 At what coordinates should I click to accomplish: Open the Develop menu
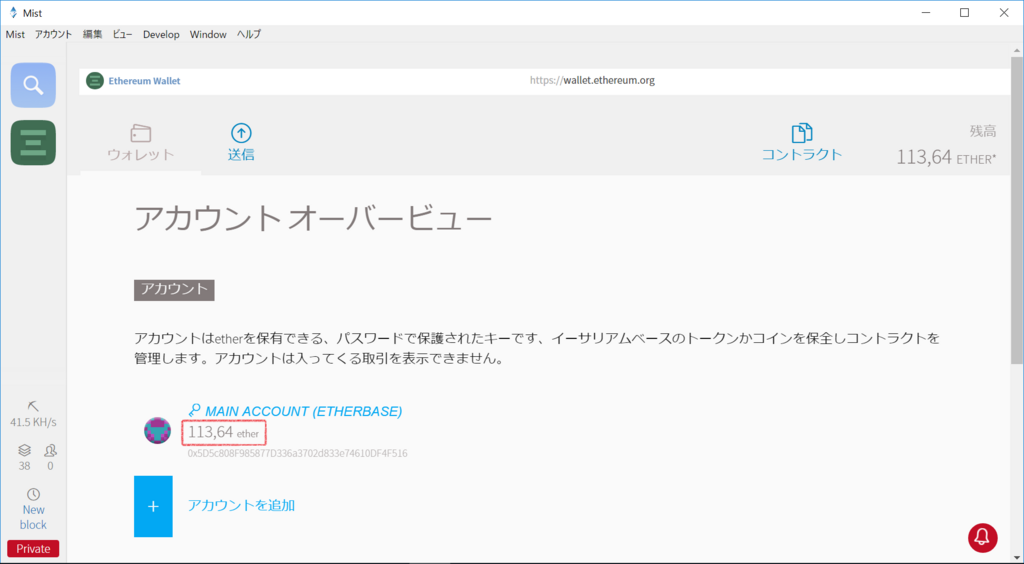pos(161,35)
